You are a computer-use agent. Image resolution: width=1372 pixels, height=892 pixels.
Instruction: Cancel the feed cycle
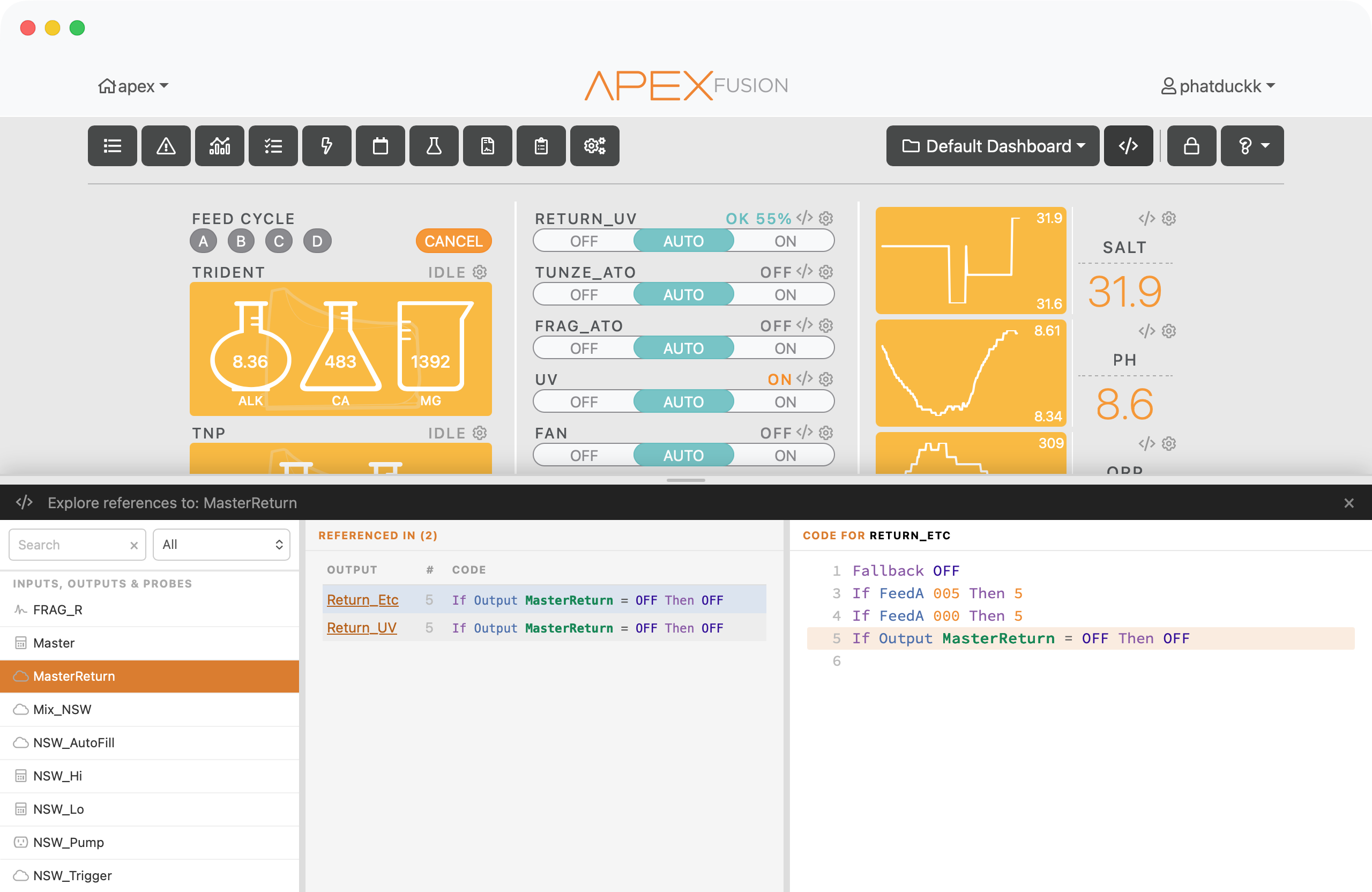click(x=454, y=241)
